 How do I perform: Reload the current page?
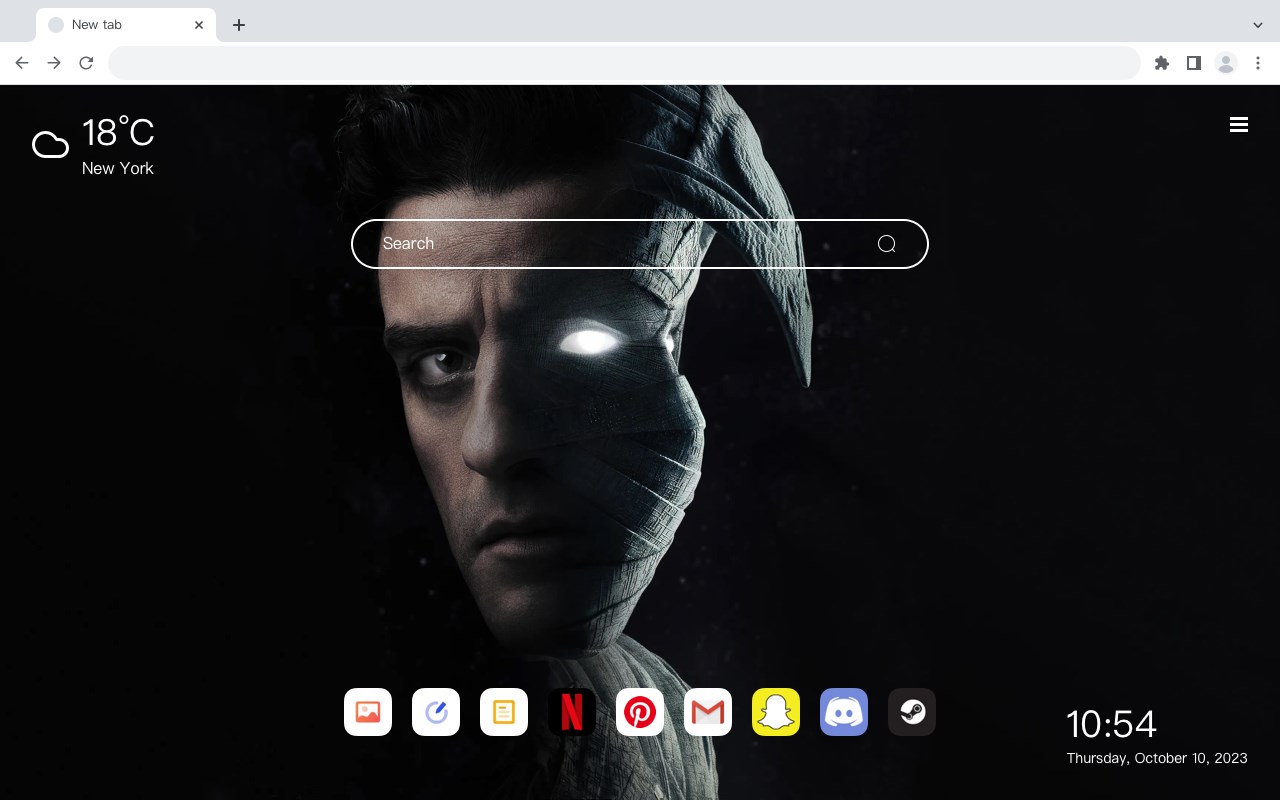(x=86, y=63)
